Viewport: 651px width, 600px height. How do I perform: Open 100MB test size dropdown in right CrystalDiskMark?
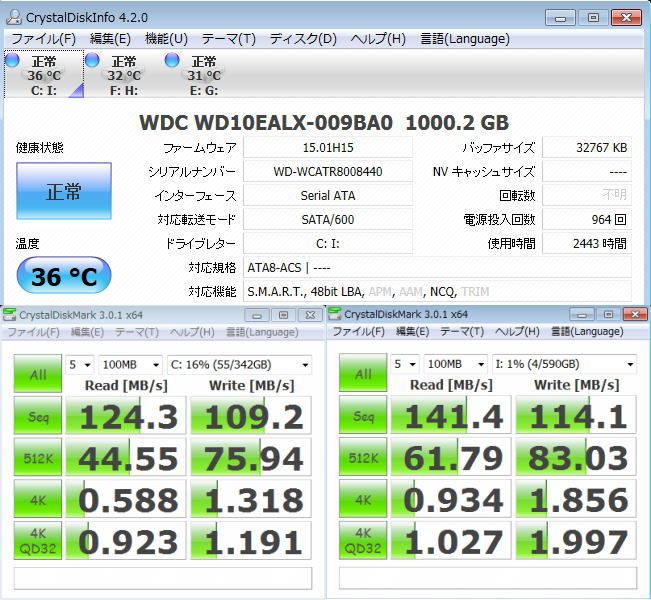(x=455, y=364)
